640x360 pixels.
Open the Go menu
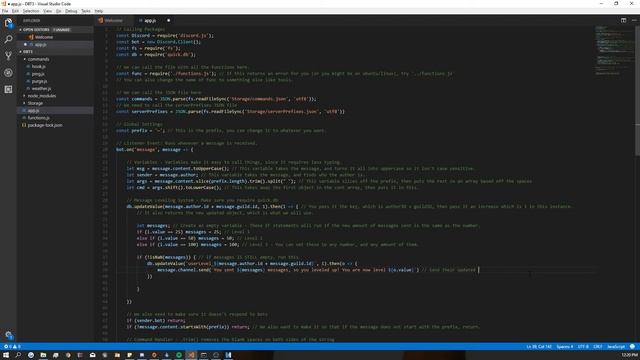[58, 11]
